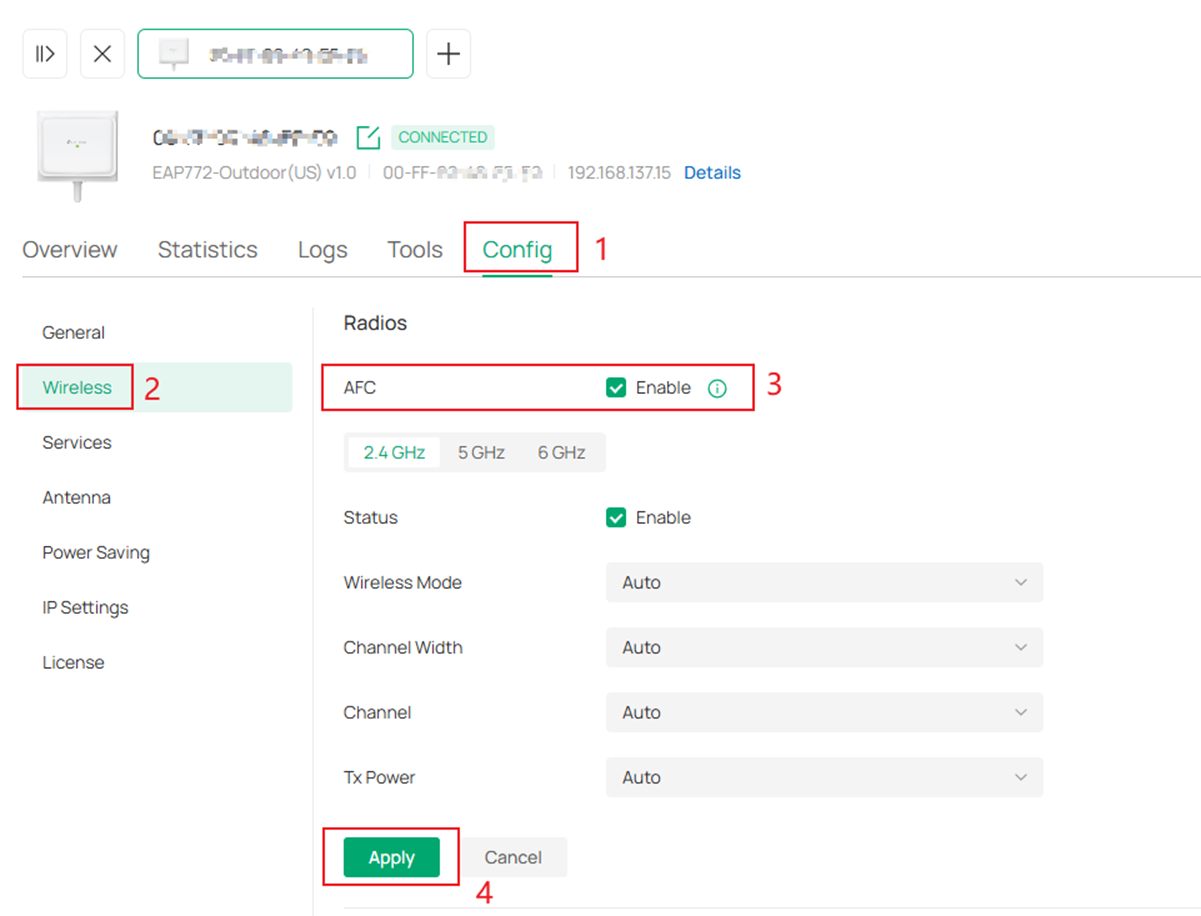Toggle the Status Enable checkbox
This screenshot has height=916, width=1201.
pos(616,518)
